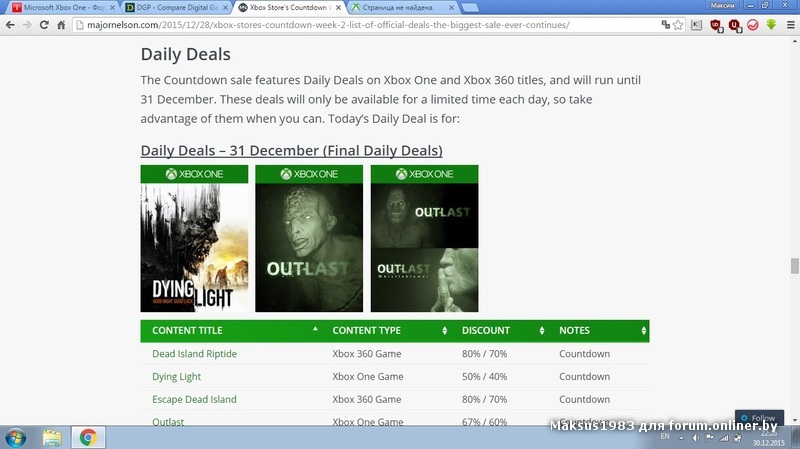Click the green download arrow extension icon
The height and width of the screenshot is (449, 800).
(x=771, y=24)
